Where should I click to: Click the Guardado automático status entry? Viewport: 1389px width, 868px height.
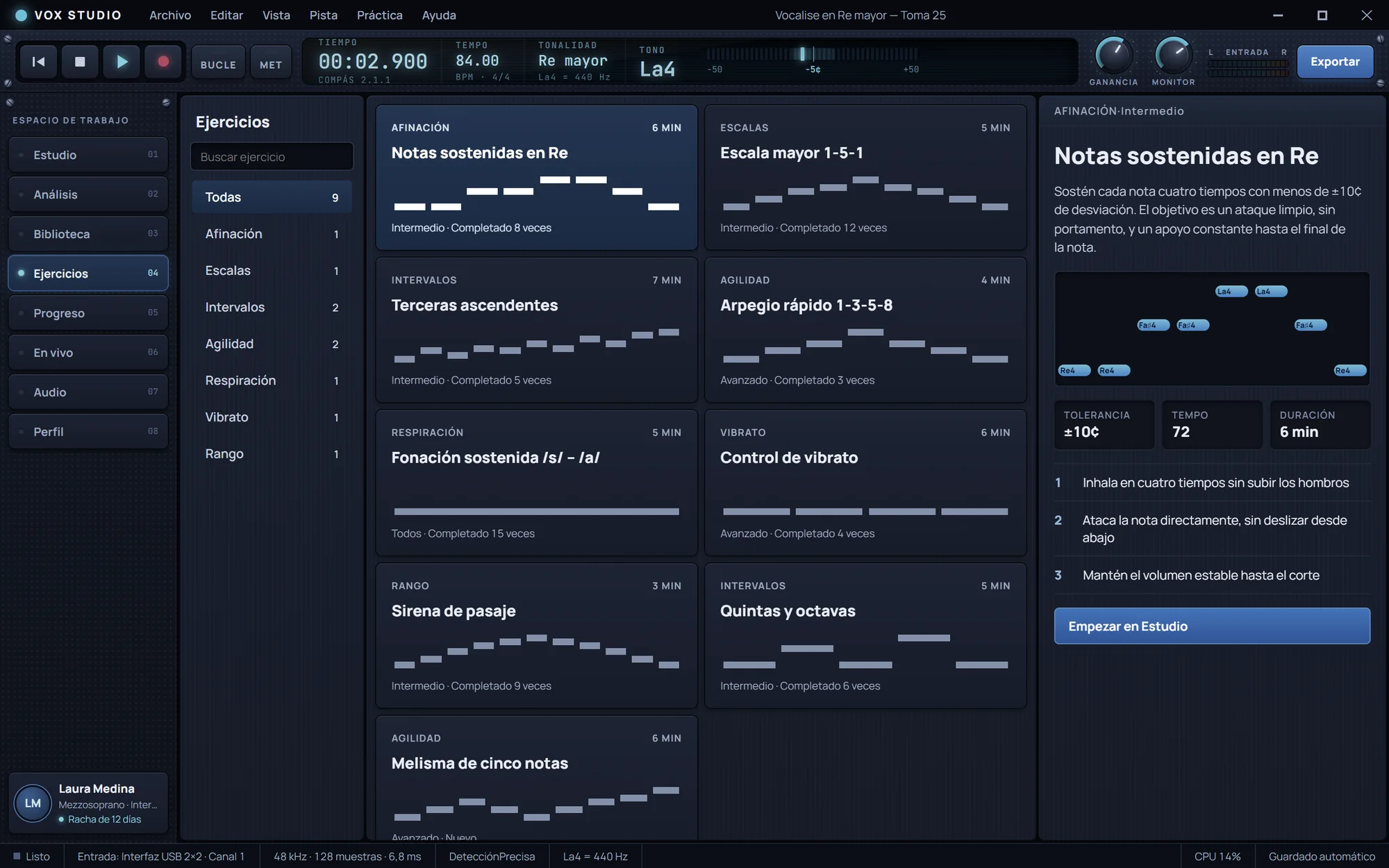[1322, 857]
